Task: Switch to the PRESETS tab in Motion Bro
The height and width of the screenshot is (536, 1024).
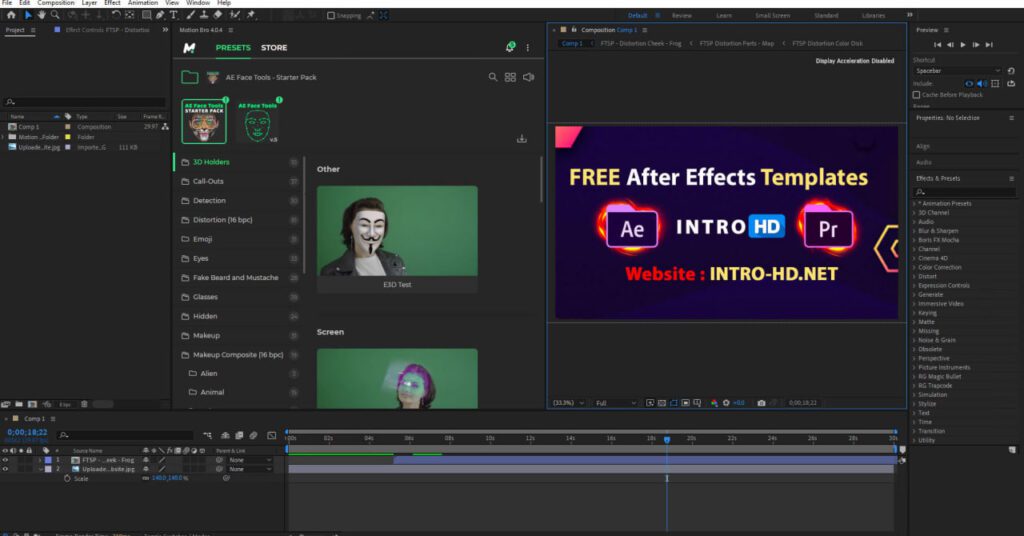Action: [233, 48]
